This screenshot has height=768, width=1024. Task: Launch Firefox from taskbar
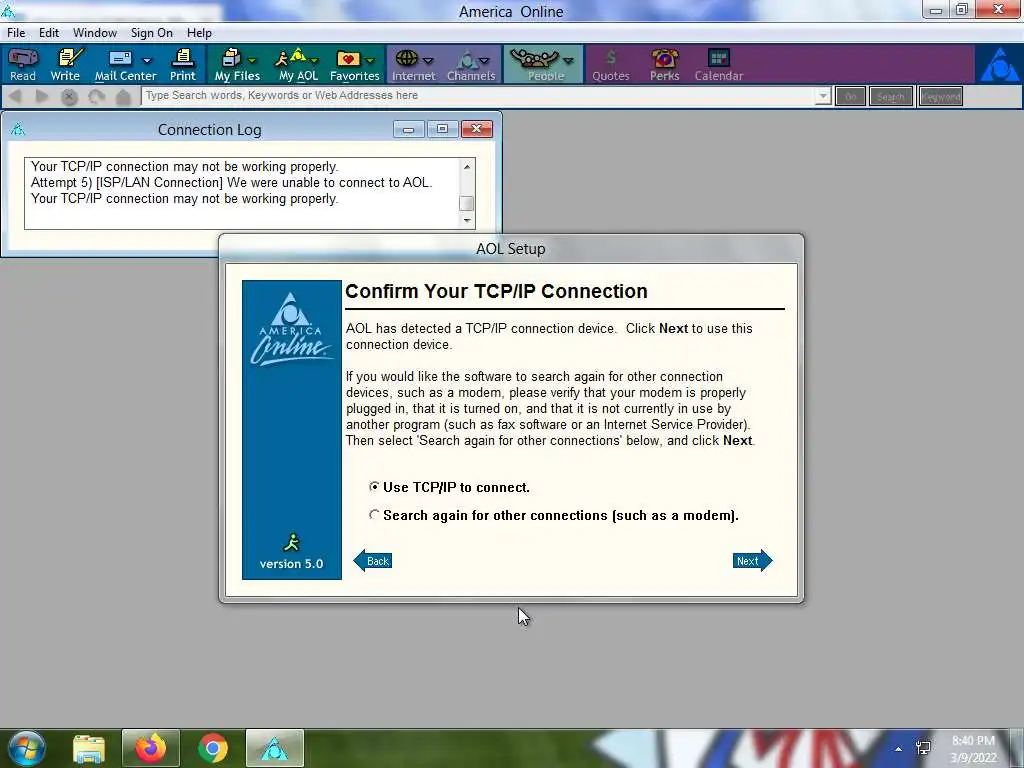click(151, 748)
